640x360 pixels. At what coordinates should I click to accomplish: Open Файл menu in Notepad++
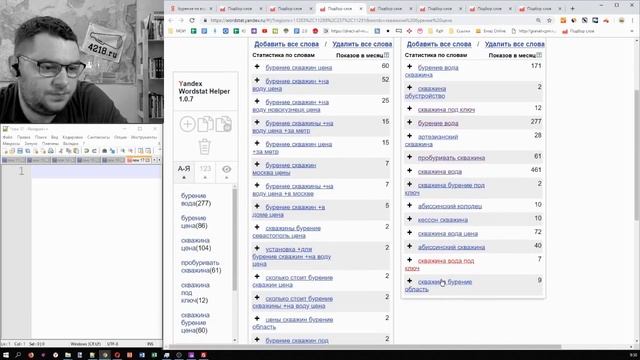[x=7, y=137]
